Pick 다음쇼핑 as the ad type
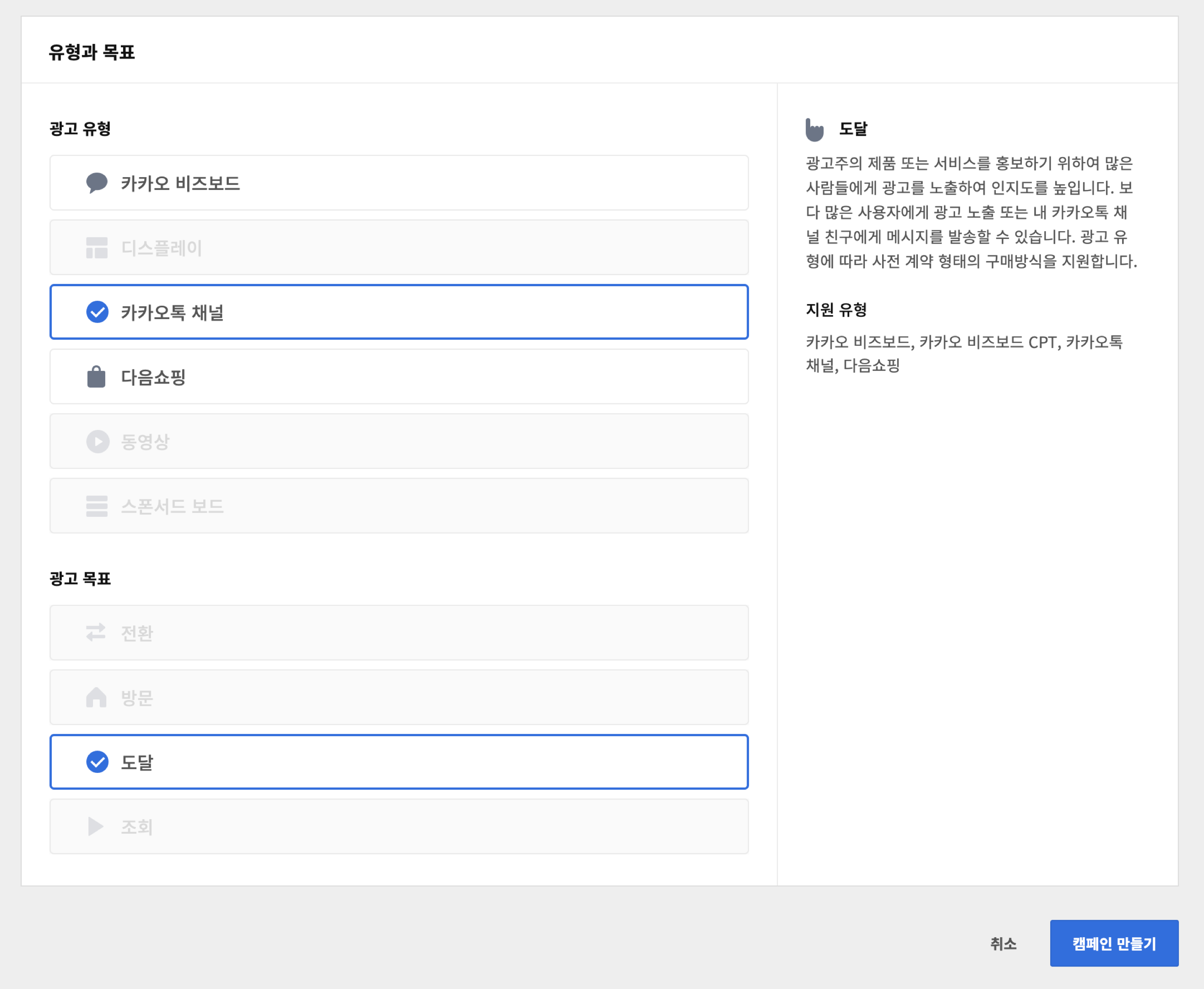Image resolution: width=1204 pixels, height=989 pixels. 399,376
